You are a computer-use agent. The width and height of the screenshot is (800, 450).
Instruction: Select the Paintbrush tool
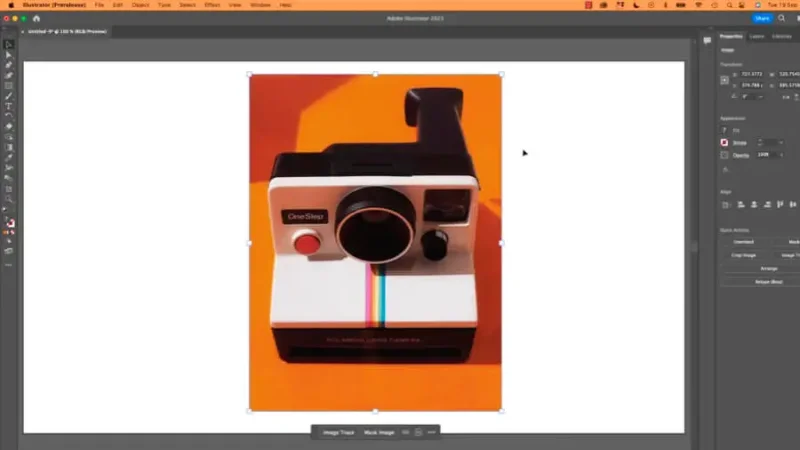click(x=9, y=96)
